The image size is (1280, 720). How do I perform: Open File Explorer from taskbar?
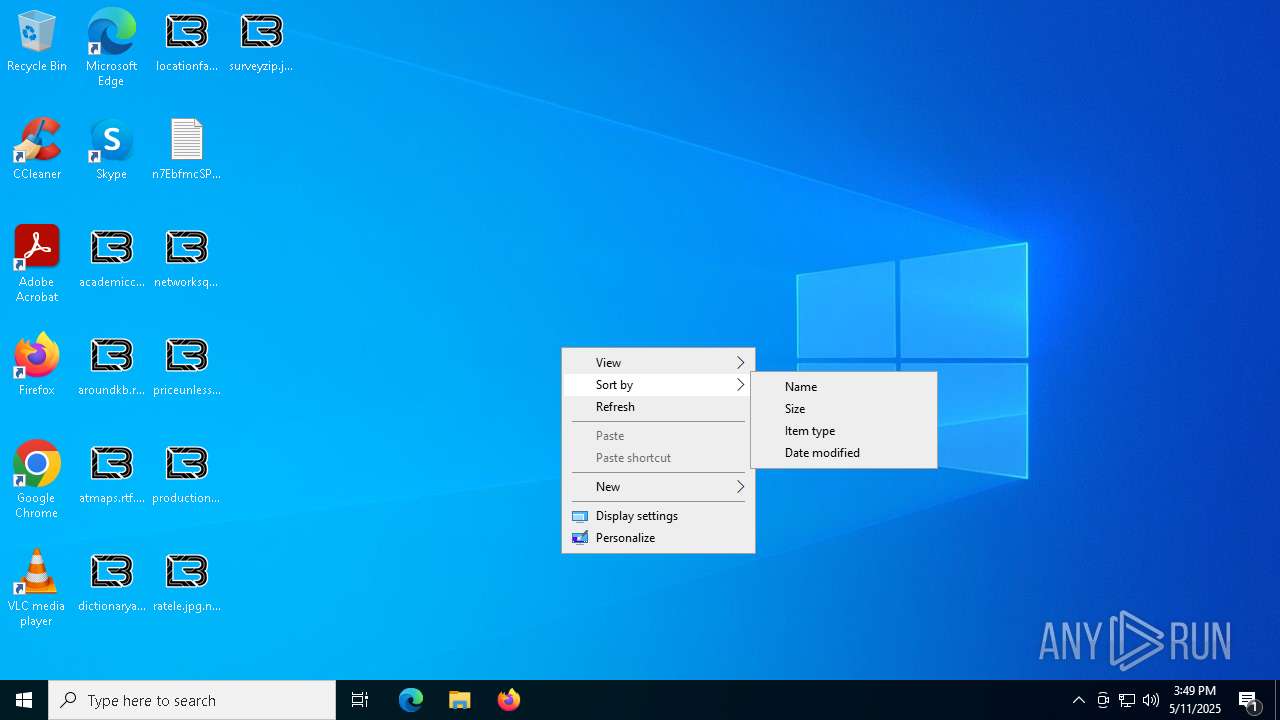coord(460,700)
